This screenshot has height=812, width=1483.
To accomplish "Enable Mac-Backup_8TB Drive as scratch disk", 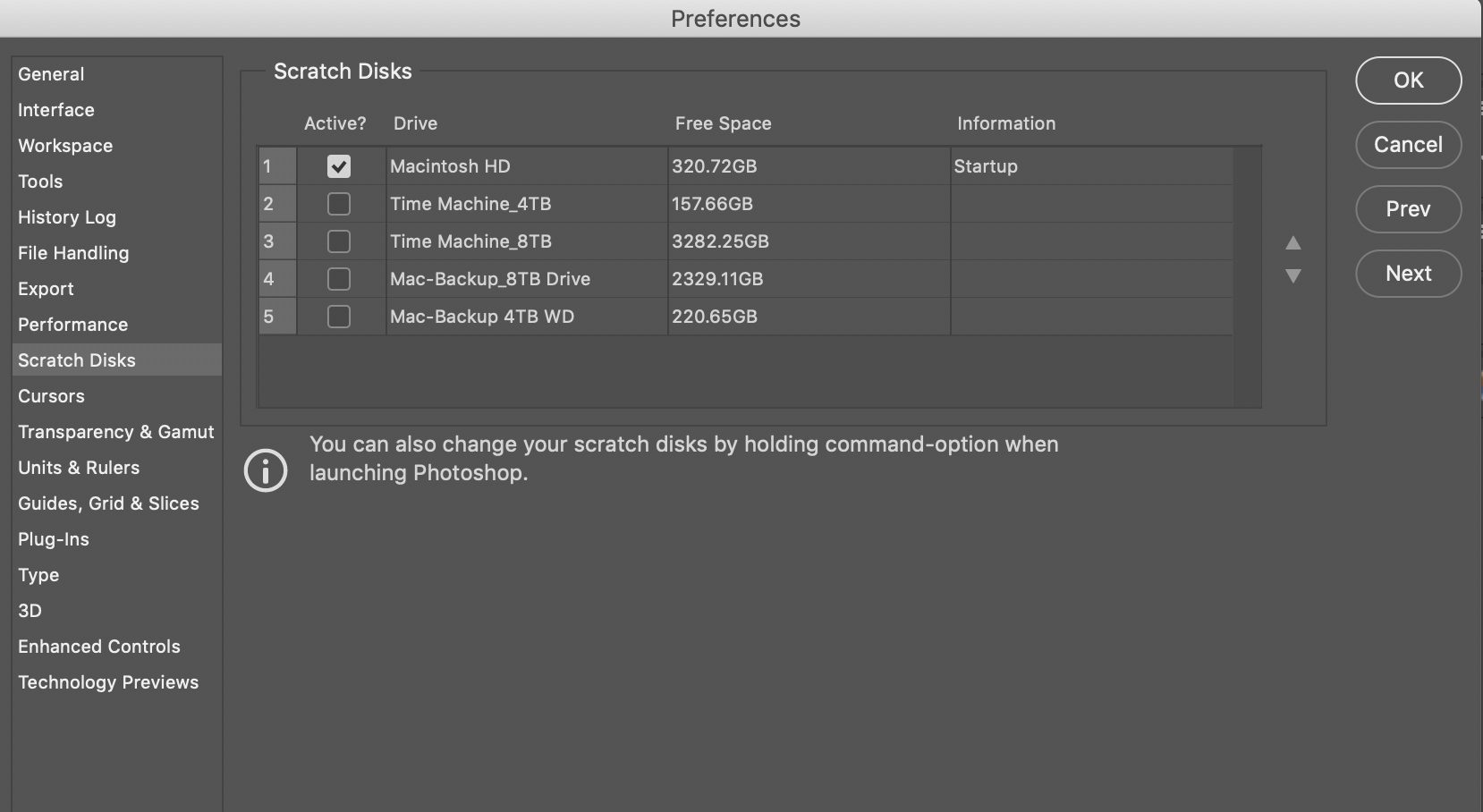I will click(338, 279).
